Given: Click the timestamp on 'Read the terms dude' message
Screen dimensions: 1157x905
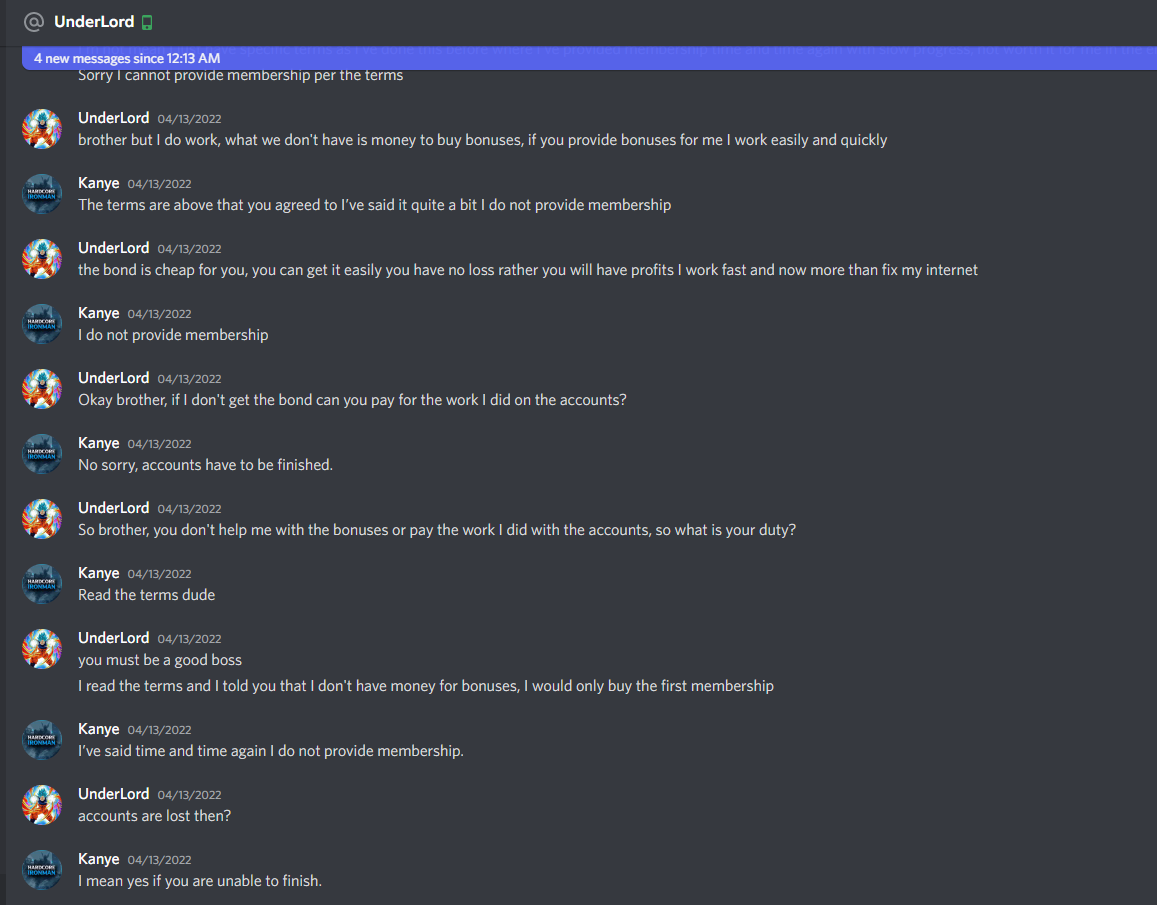Looking at the screenshot, I should point(159,574).
